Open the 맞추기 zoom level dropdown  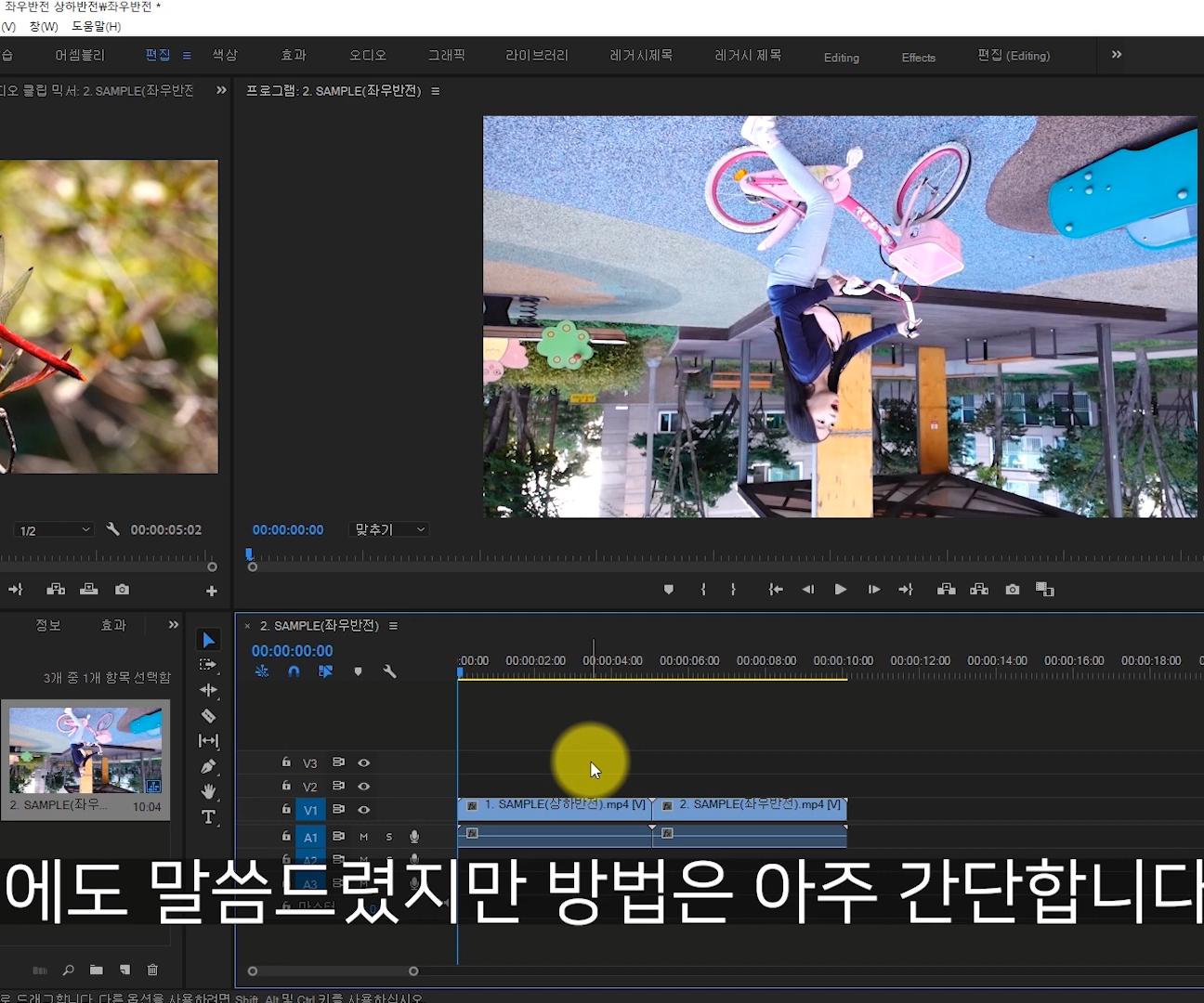[x=387, y=528]
